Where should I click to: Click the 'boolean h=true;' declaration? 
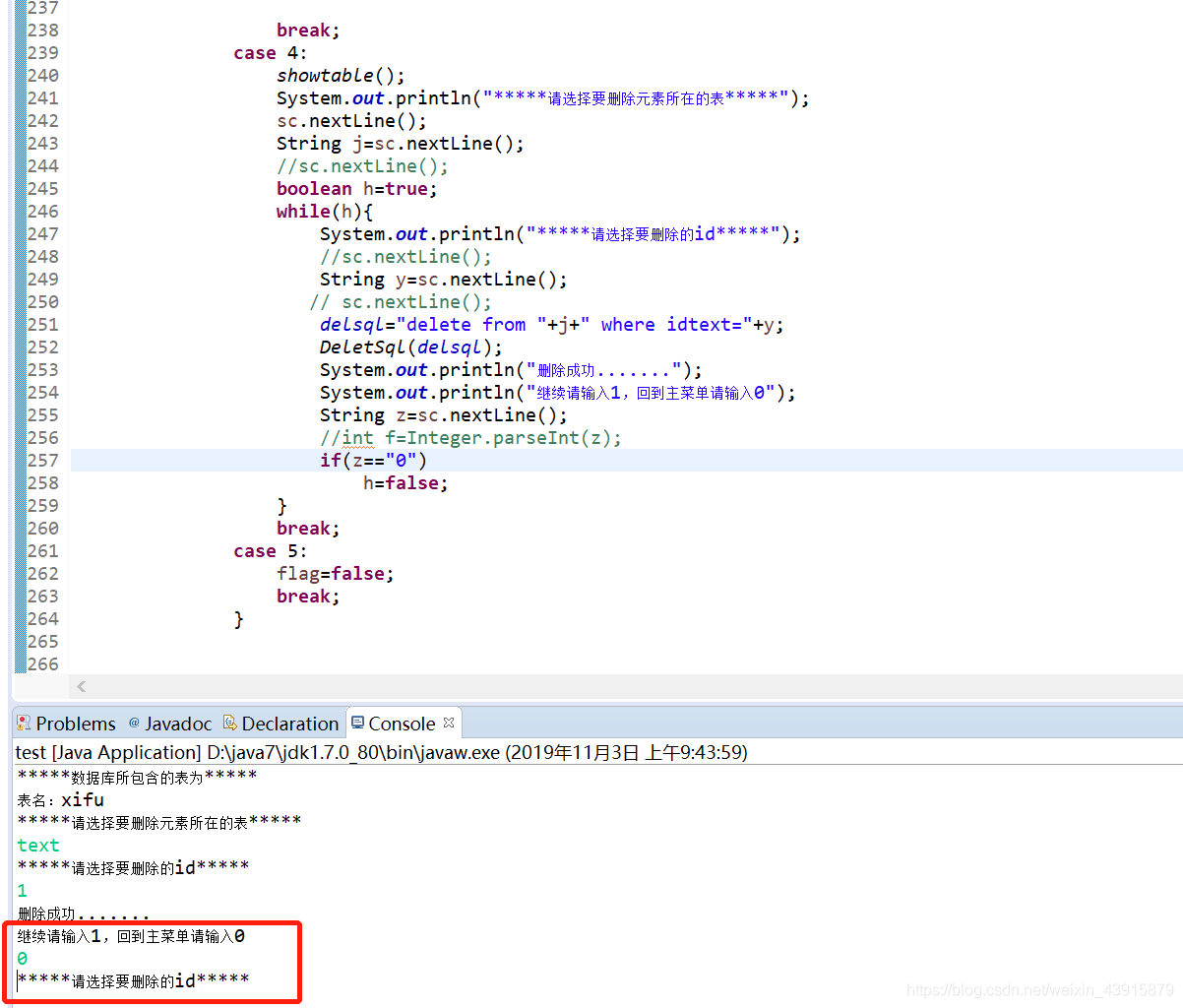(x=356, y=189)
